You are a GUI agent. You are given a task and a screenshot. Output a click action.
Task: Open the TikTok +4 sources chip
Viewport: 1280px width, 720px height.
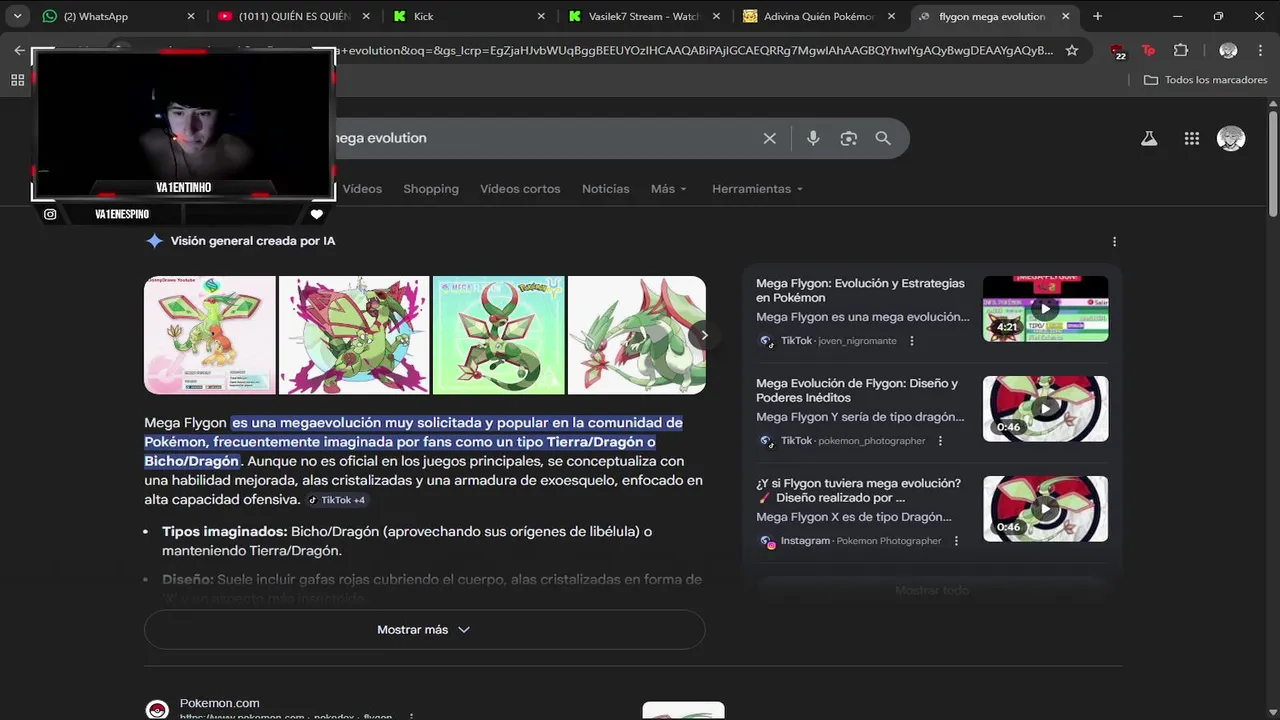click(336, 500)
